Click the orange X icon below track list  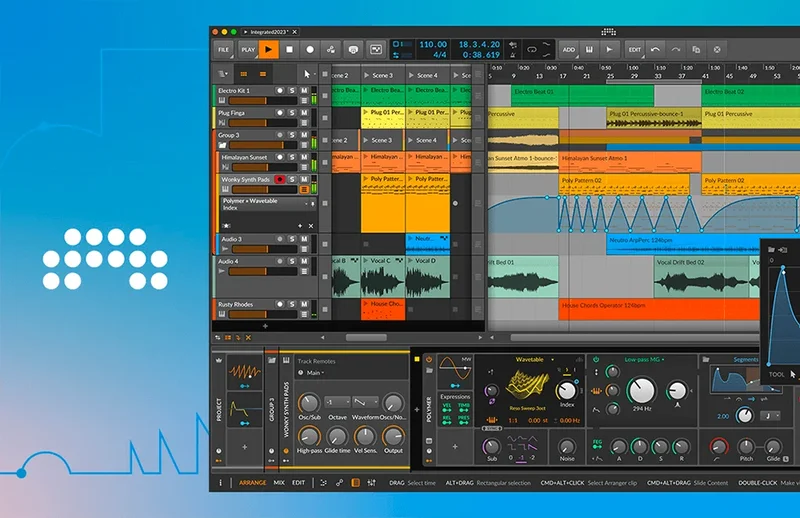tap(248, 337)
